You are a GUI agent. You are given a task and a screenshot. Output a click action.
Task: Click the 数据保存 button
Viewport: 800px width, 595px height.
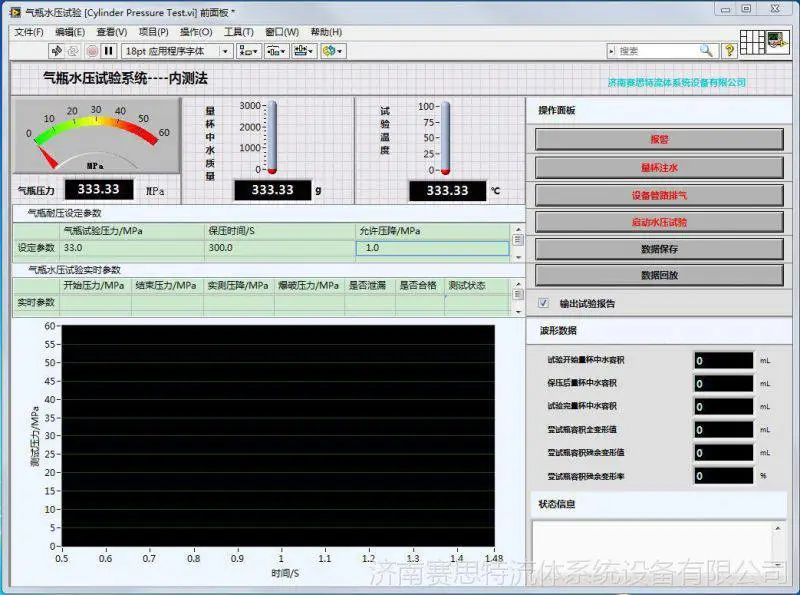coord(659,249)
